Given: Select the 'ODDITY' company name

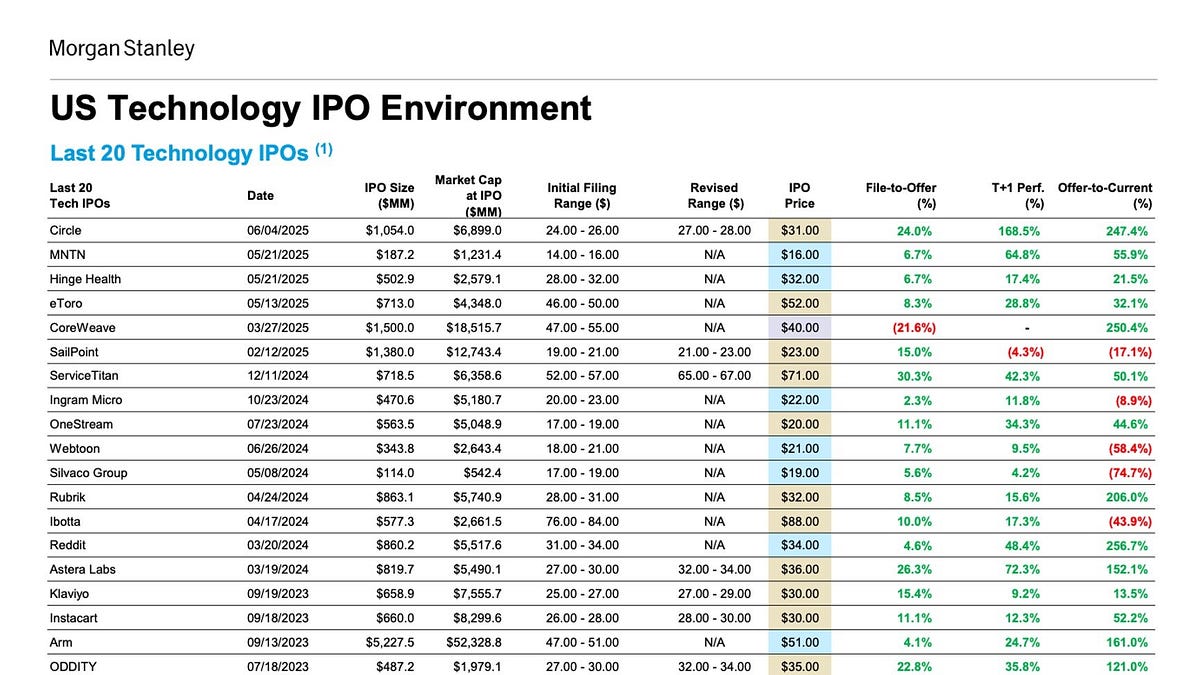Looking at the screenshot, I should (x=72, y=666).
